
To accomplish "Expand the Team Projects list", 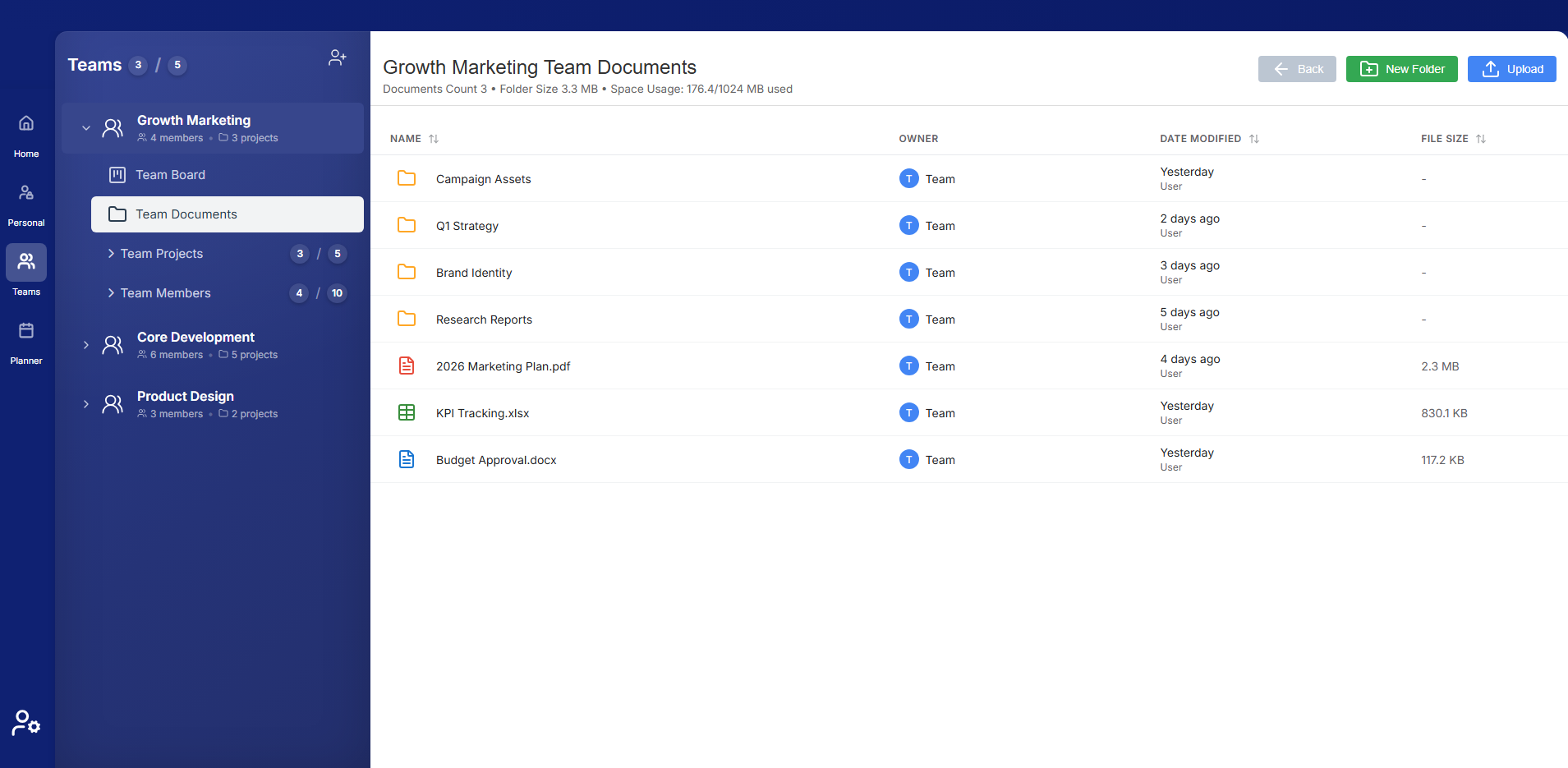I will (x=113, y=253).
